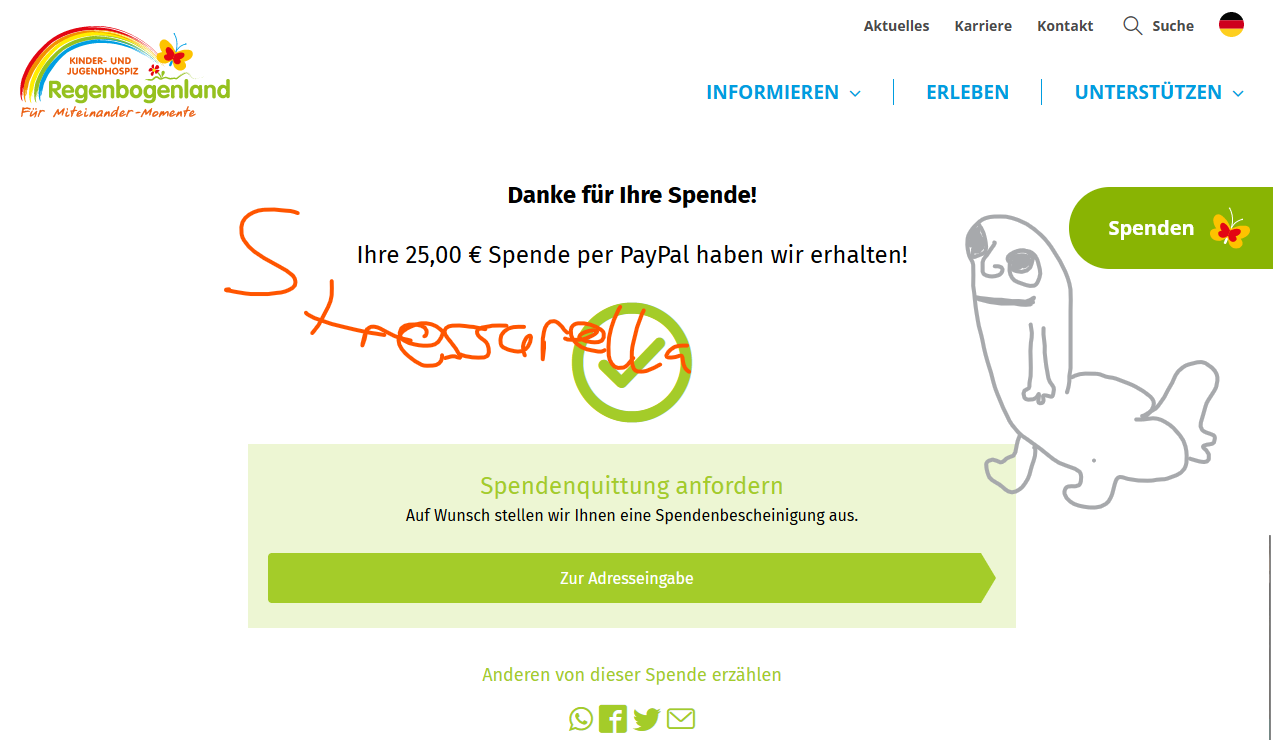This screenshot has height=740, width=1273.
Task: Click the page vertical scrollbar
Action: click(x=1269, y=635)
